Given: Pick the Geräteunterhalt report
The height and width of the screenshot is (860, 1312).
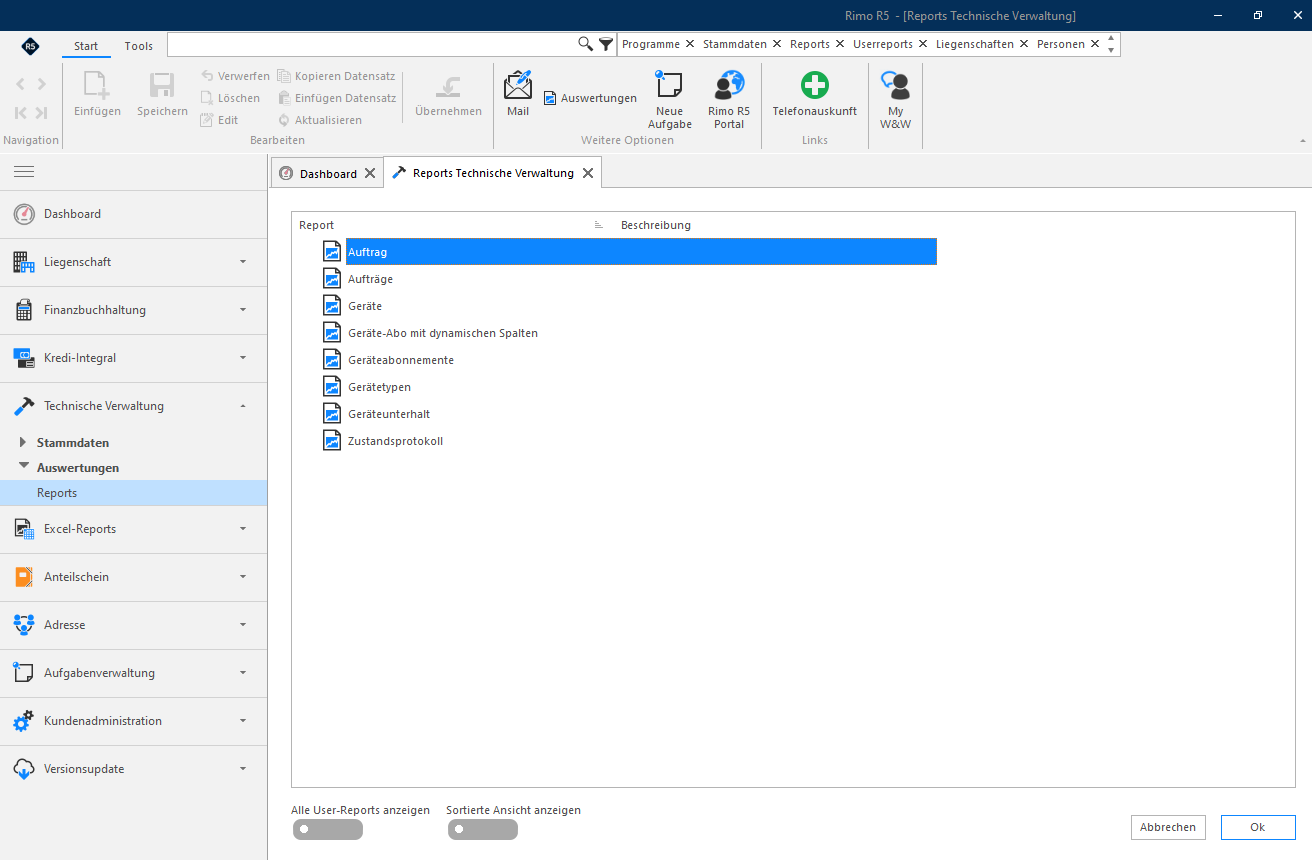Looking at the screenshot, I should click(x=389, y=414).
